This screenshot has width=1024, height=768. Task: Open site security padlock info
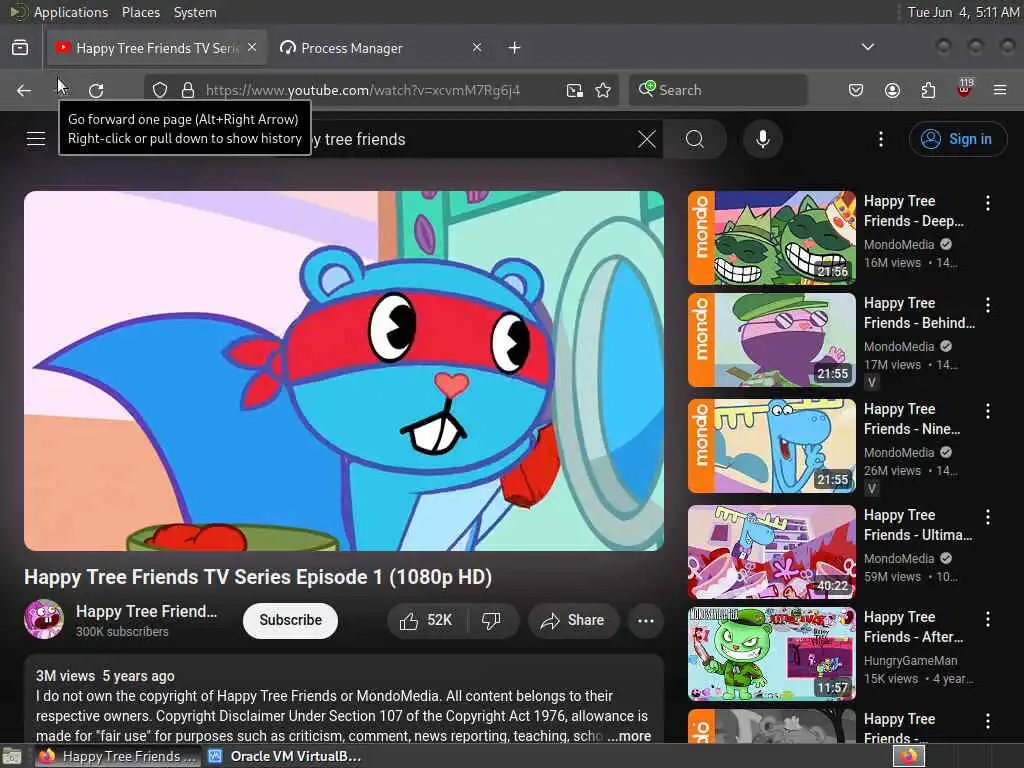tap(188, 90)
